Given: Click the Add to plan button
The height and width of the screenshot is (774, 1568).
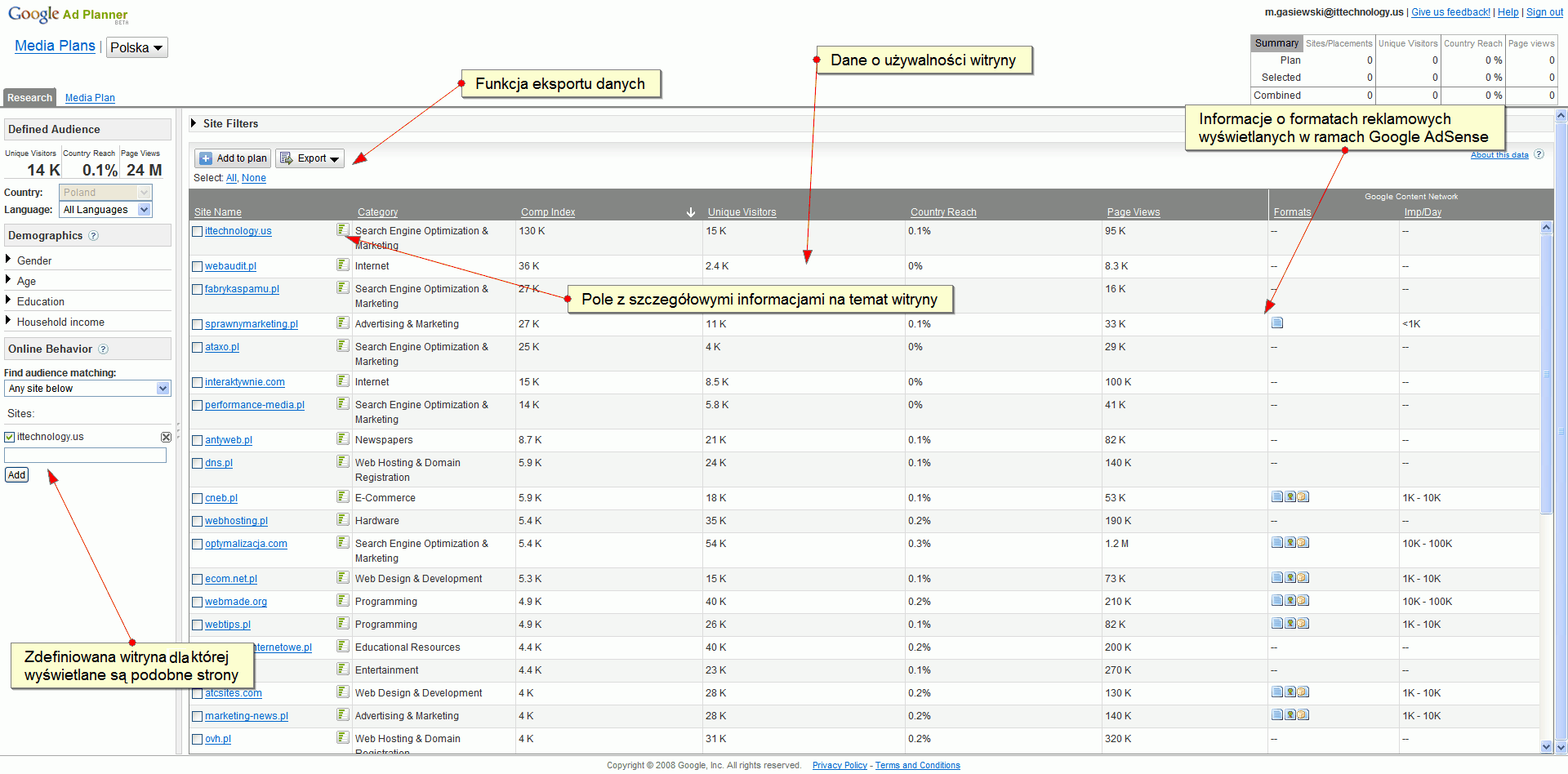Looking at the screenshot, I should (x=233, y=158).
